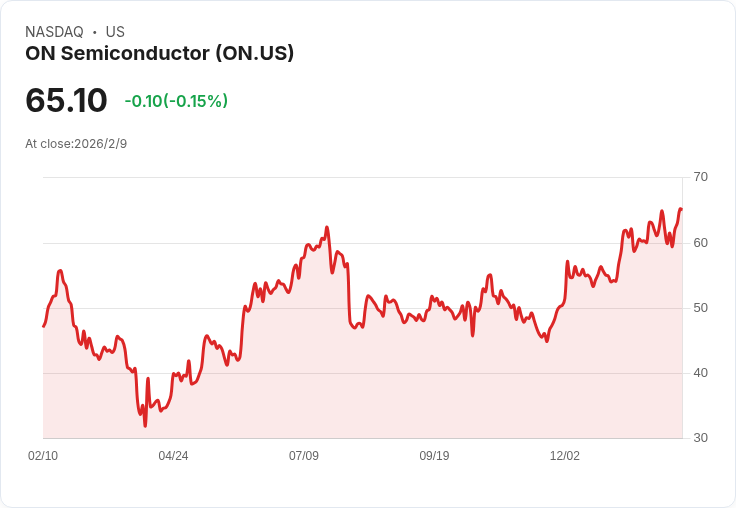Click the 40 price axis label
This screenshot has width=736, height=508.
point(701,373)
